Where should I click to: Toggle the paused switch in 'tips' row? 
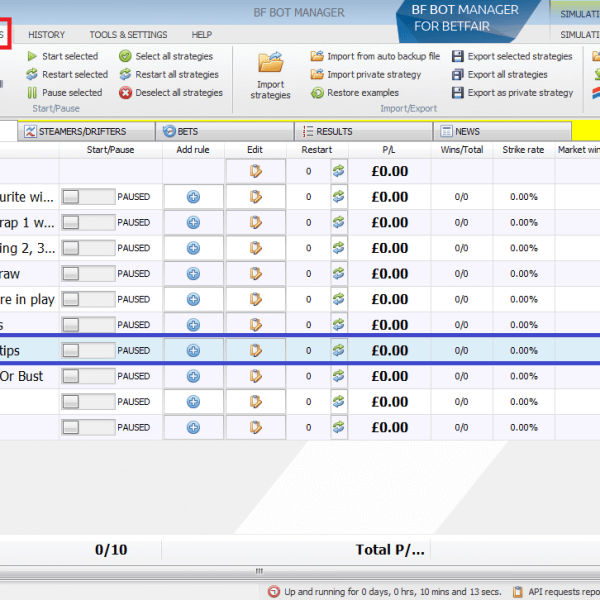[88, 350]
